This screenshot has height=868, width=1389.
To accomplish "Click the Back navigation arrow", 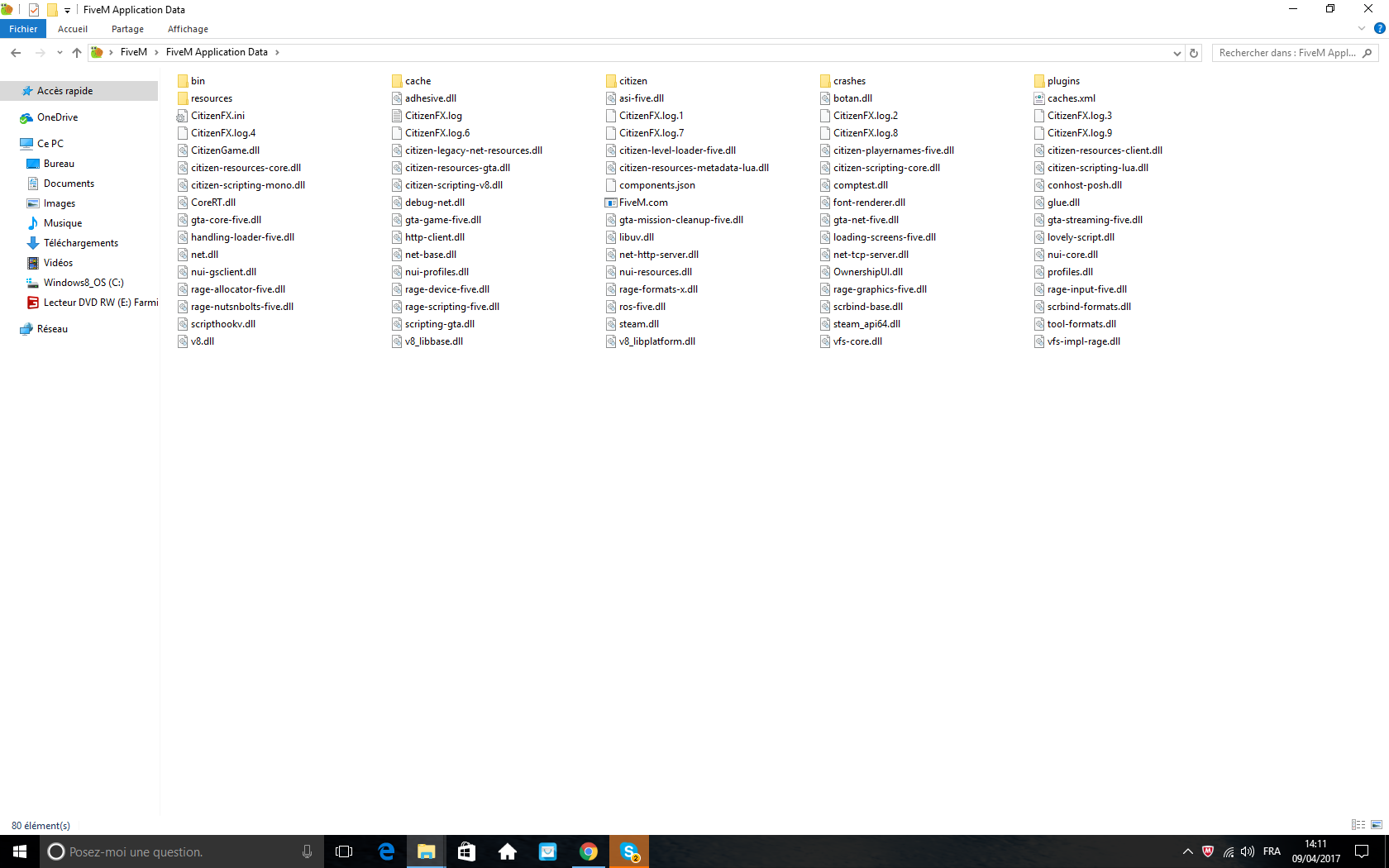I will [x=16, y=53].
